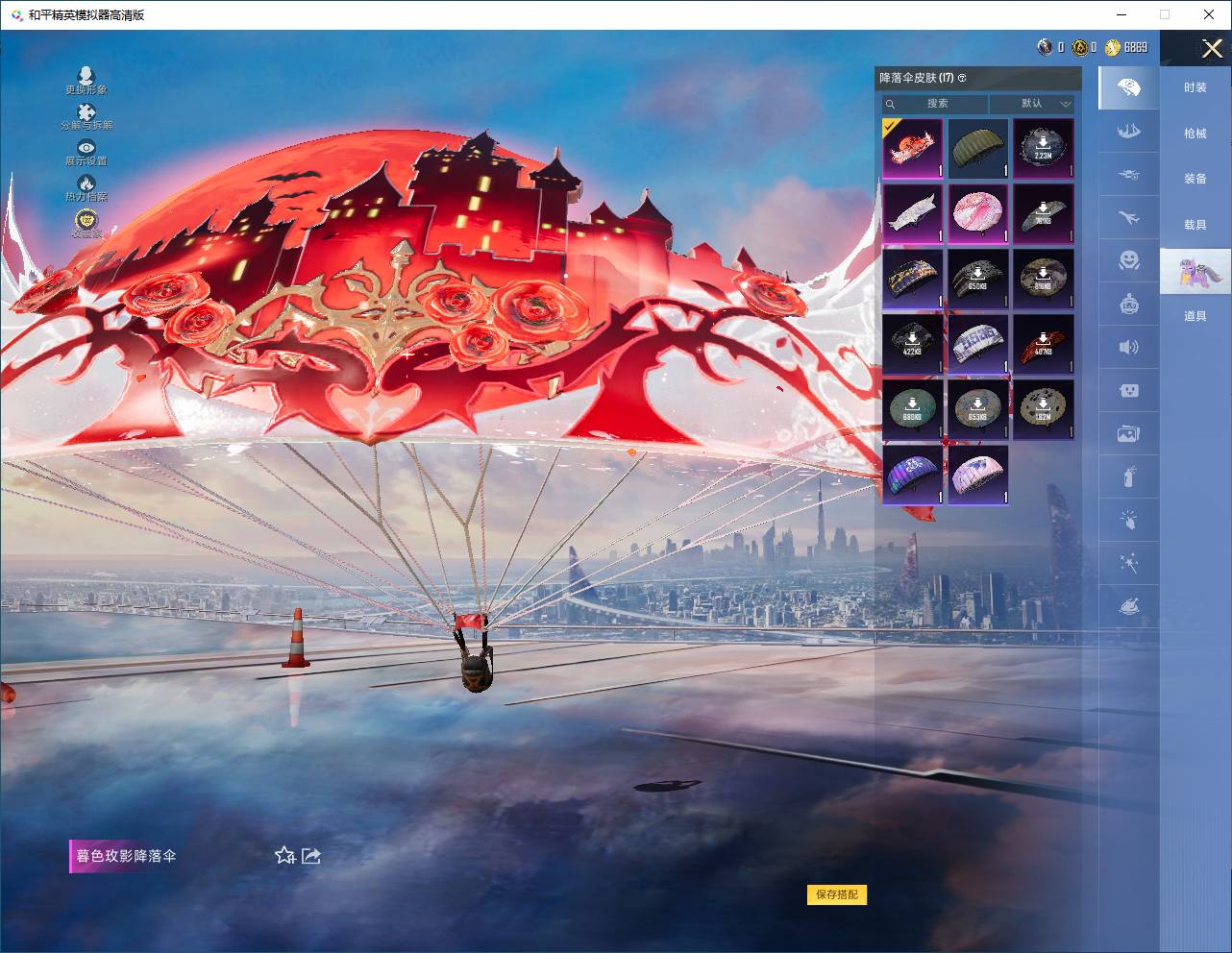
Task: Share the parachute with the share icon
Action: coord(311,855)
